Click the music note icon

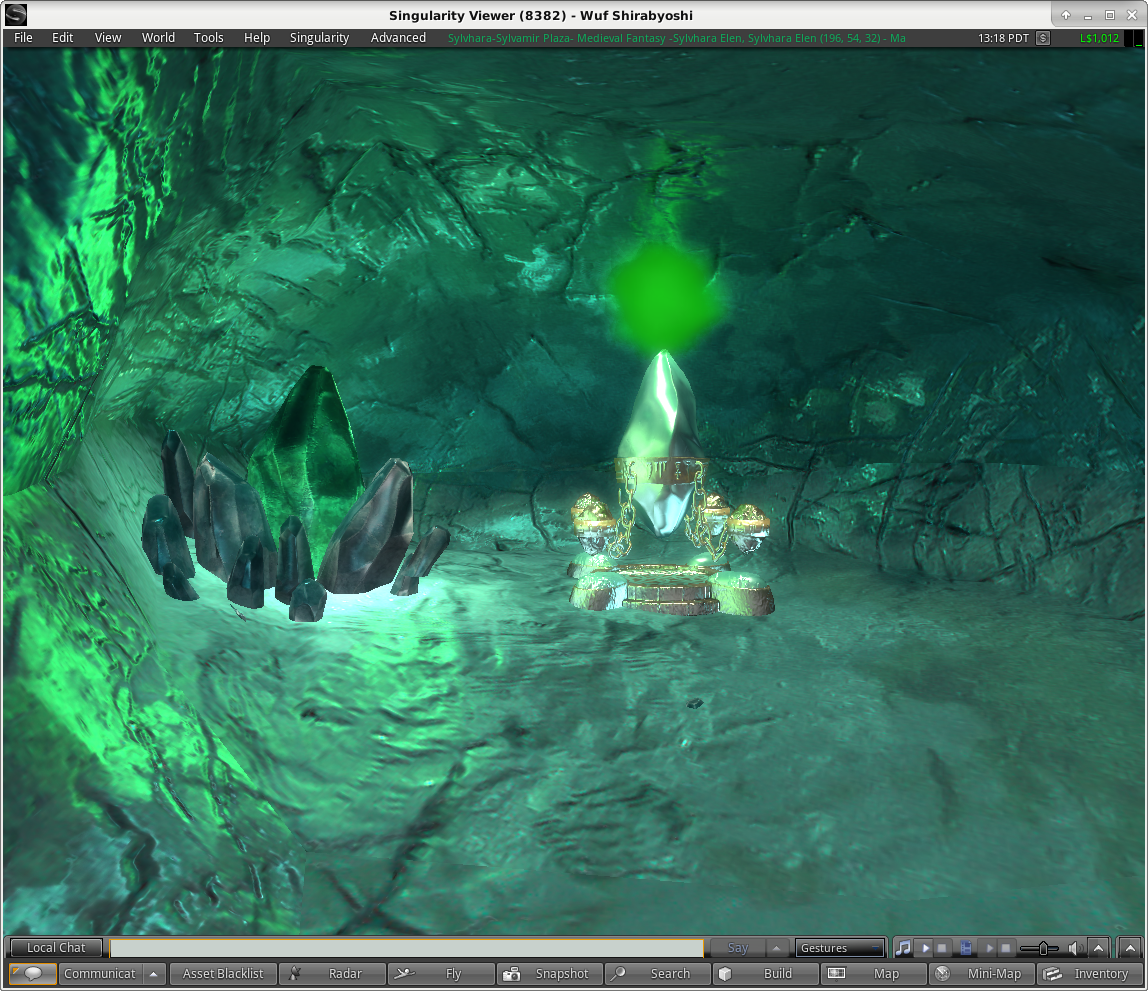coord(903,948)
